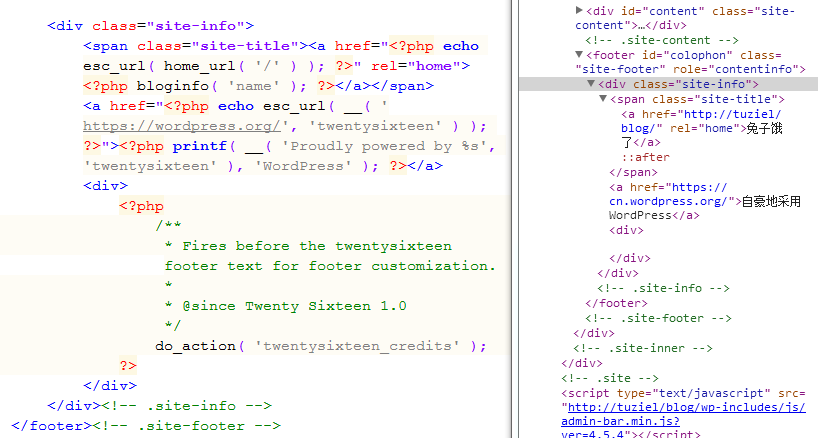Collapse the span class="site-title" node
Image resolution: width=818 pixels, height=438 pixels.
(x=603, y=99)
